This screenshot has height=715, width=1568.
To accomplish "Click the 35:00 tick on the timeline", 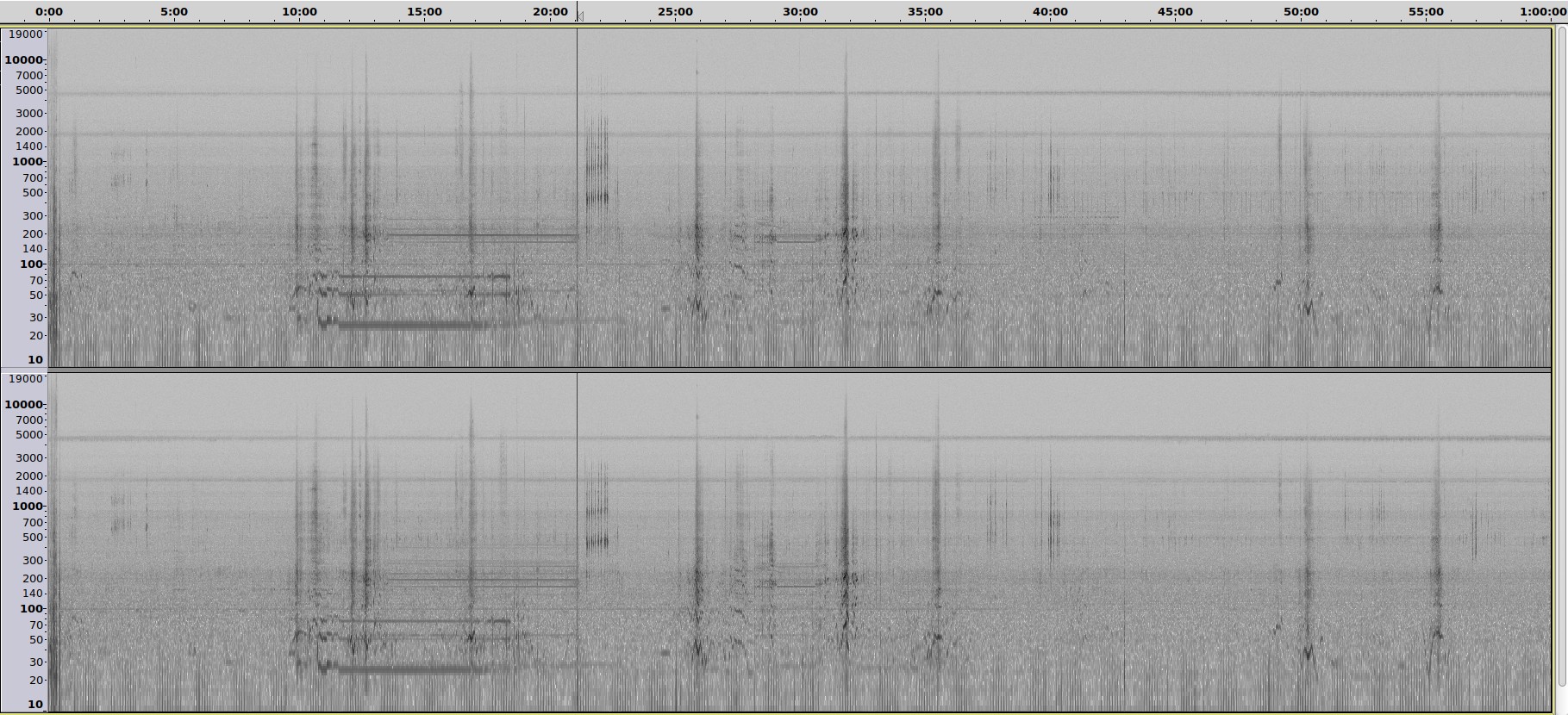I will pyautogui.click(x=925, y=12).
